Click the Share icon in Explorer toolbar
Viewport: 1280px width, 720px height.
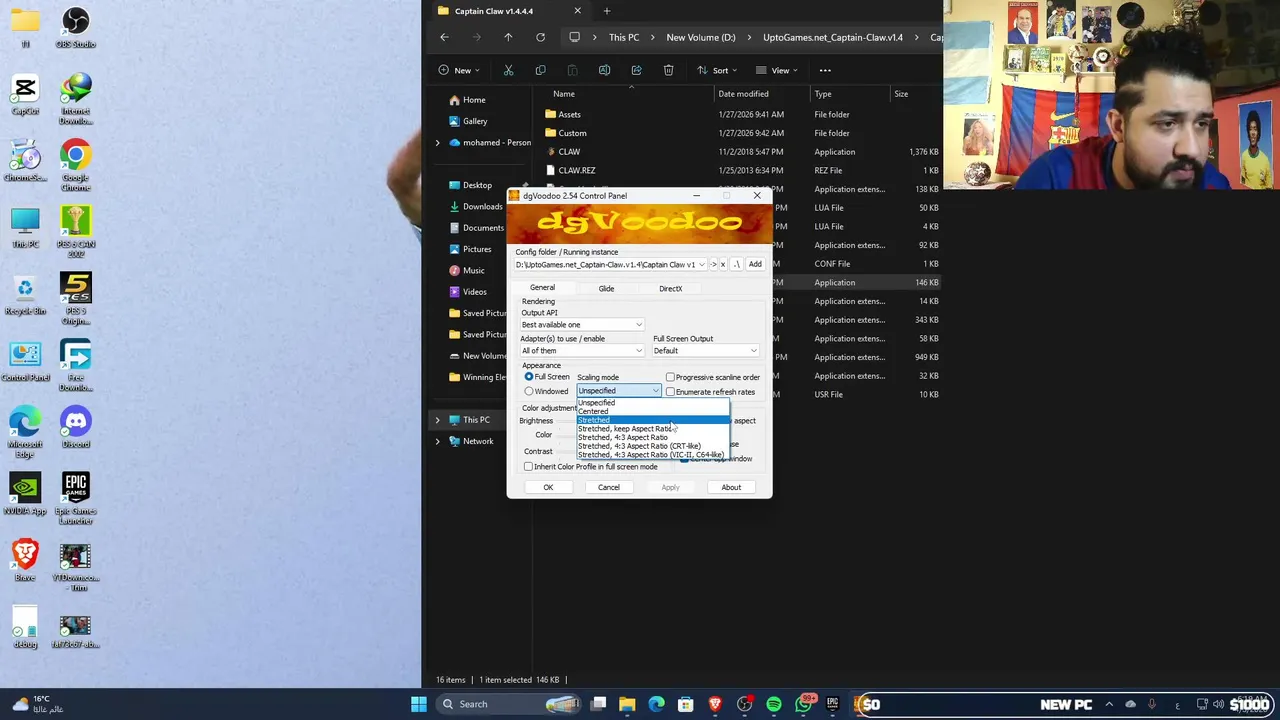pos(636,70)
